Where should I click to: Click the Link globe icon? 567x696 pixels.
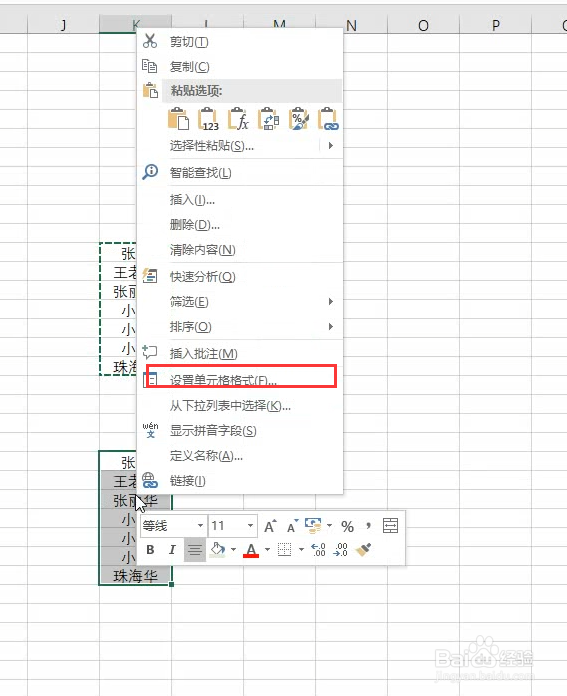point(150,480)
